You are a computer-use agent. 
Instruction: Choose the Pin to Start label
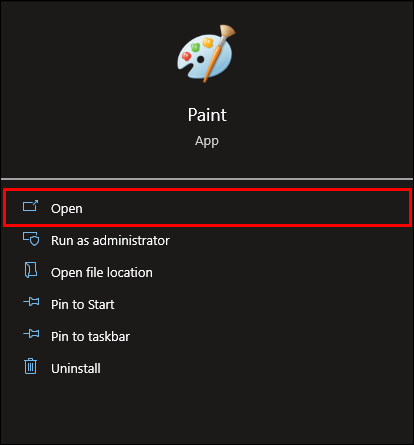tap(83, 304)
